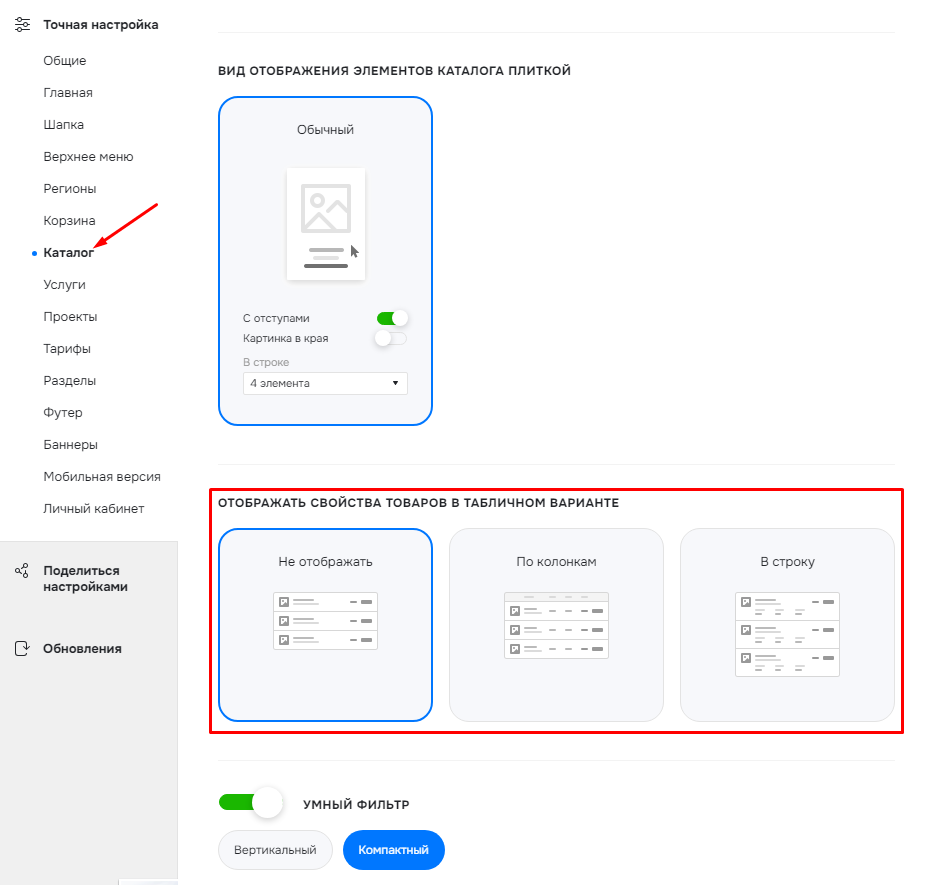The image size is (927, 885).
Task: Go to 'Корзина' settings
Action: coord(69,221)
